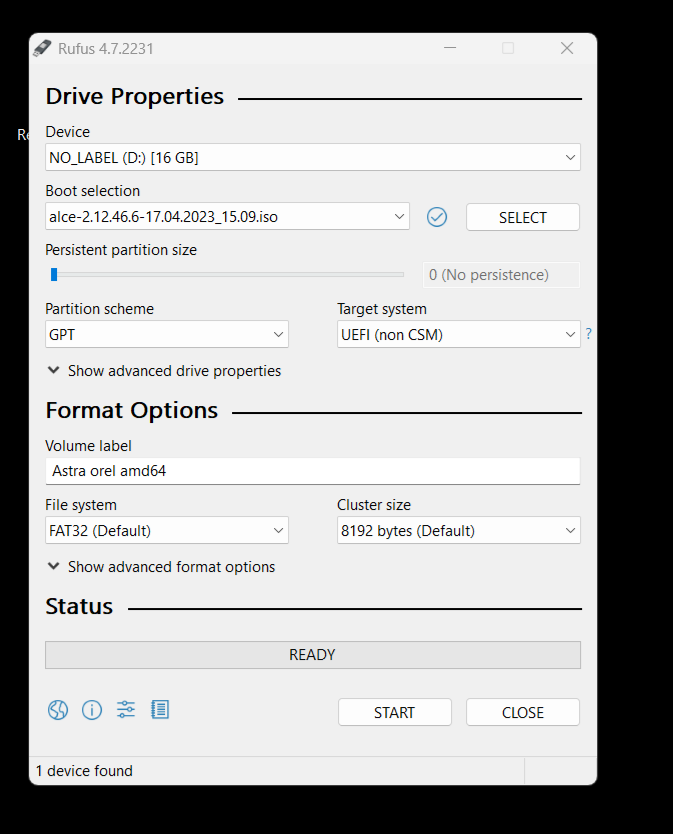Open Cluster size 8192 bytes dropdown
673x834 pixels.
(459, 530)
